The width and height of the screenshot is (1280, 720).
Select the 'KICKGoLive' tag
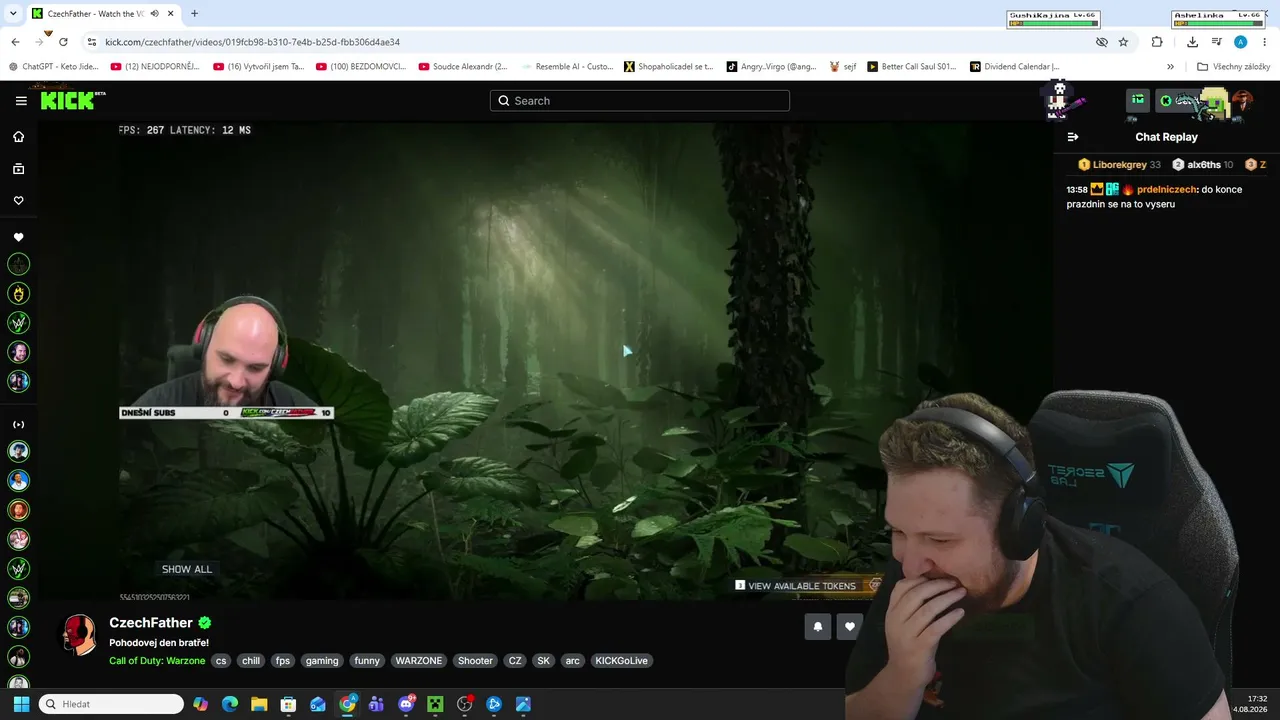point(621,661)
